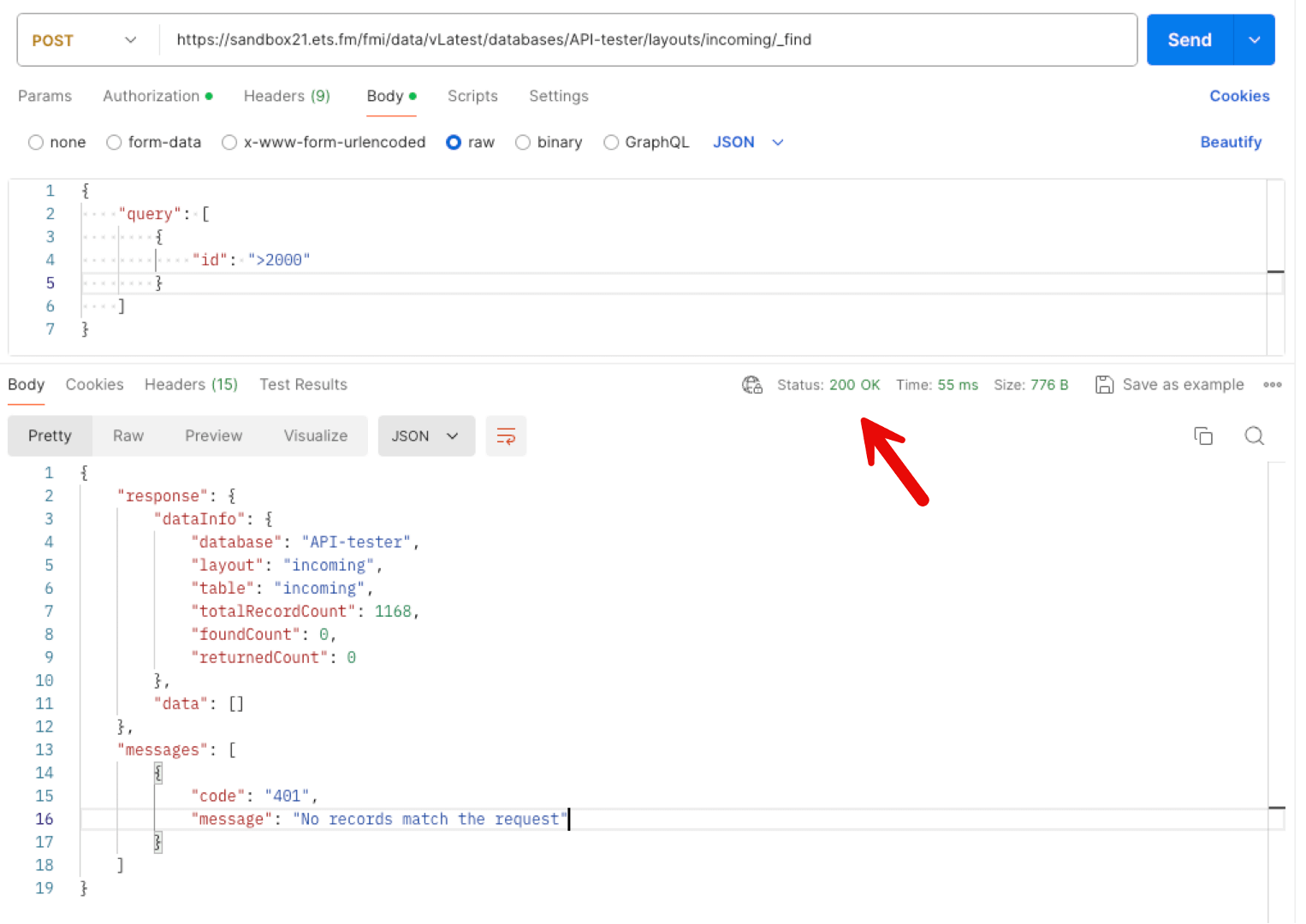Click the response editor minimap scrollbar
The width and height of the screenshot is (1306, 924).
1276,693
